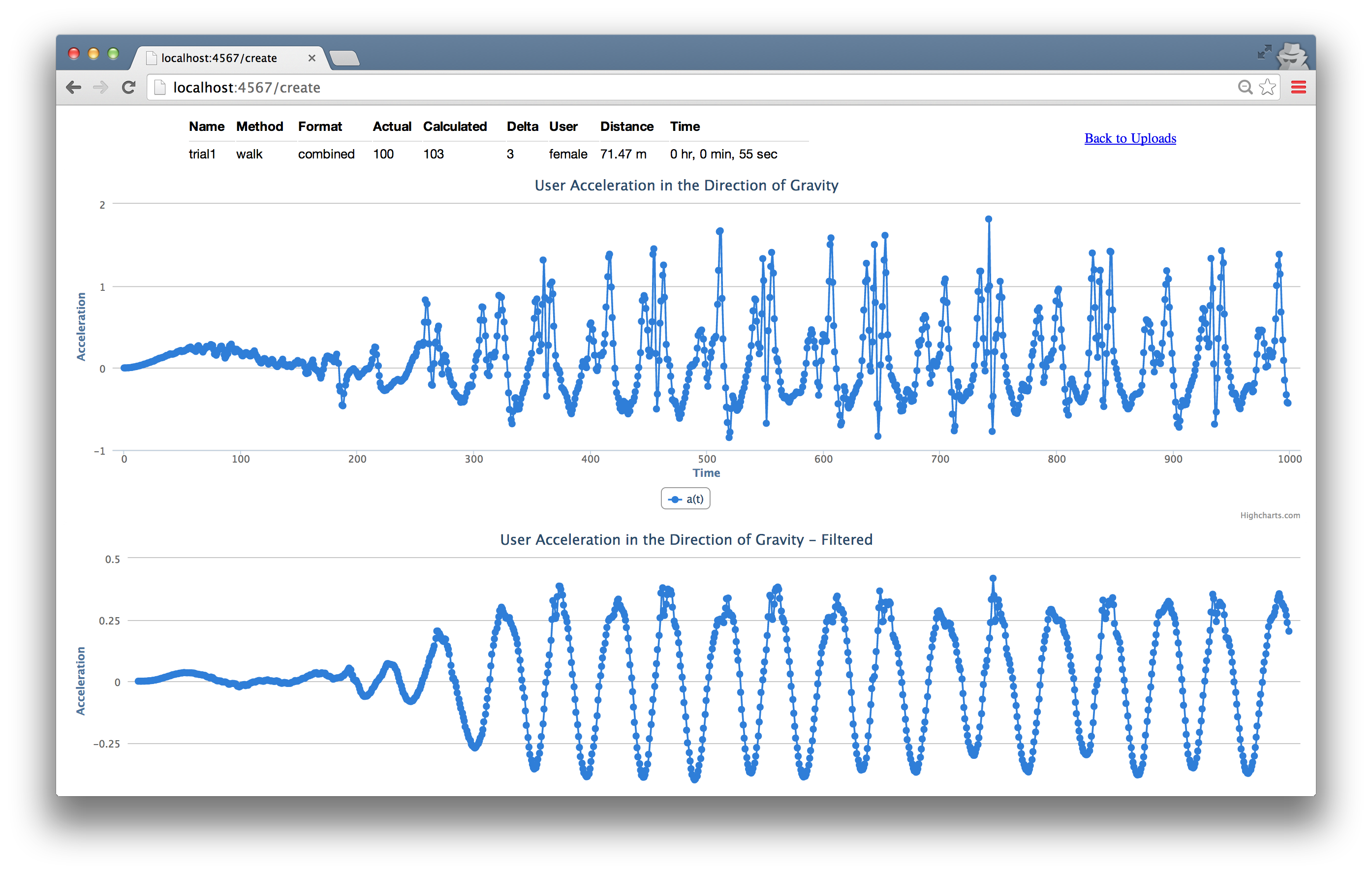Bookmark page with the star icon
This screenshot has height=874, width=1372.
point(1267,87)
